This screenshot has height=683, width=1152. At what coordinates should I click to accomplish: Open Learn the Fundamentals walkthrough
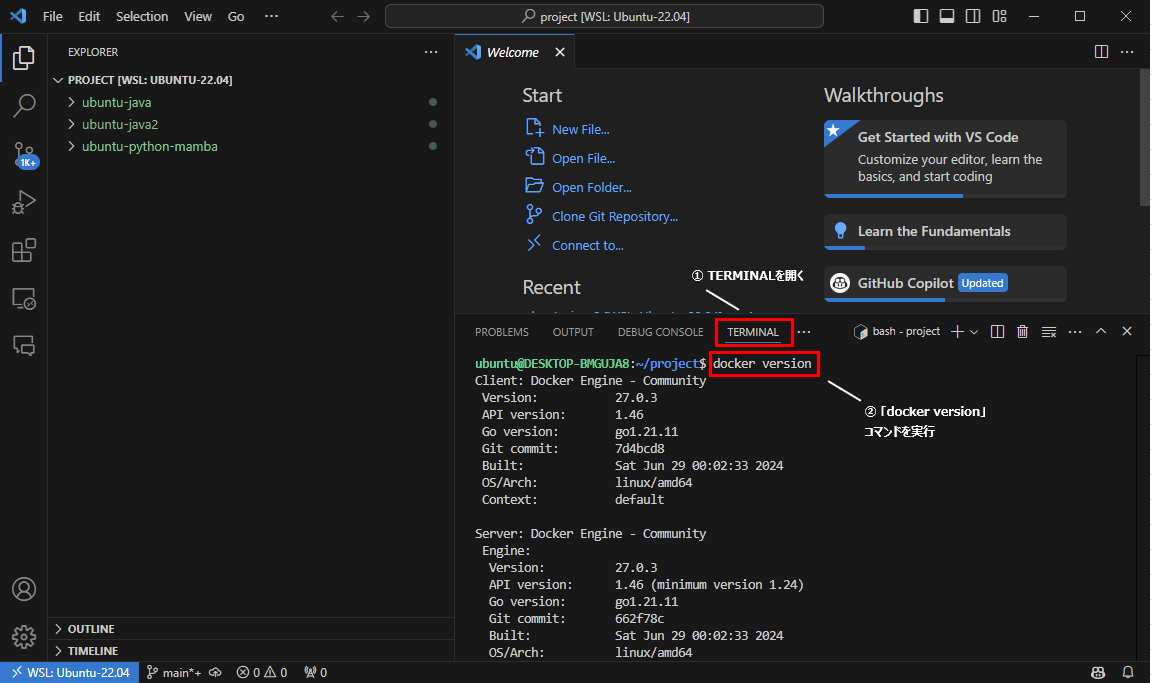tap(945, 231)
